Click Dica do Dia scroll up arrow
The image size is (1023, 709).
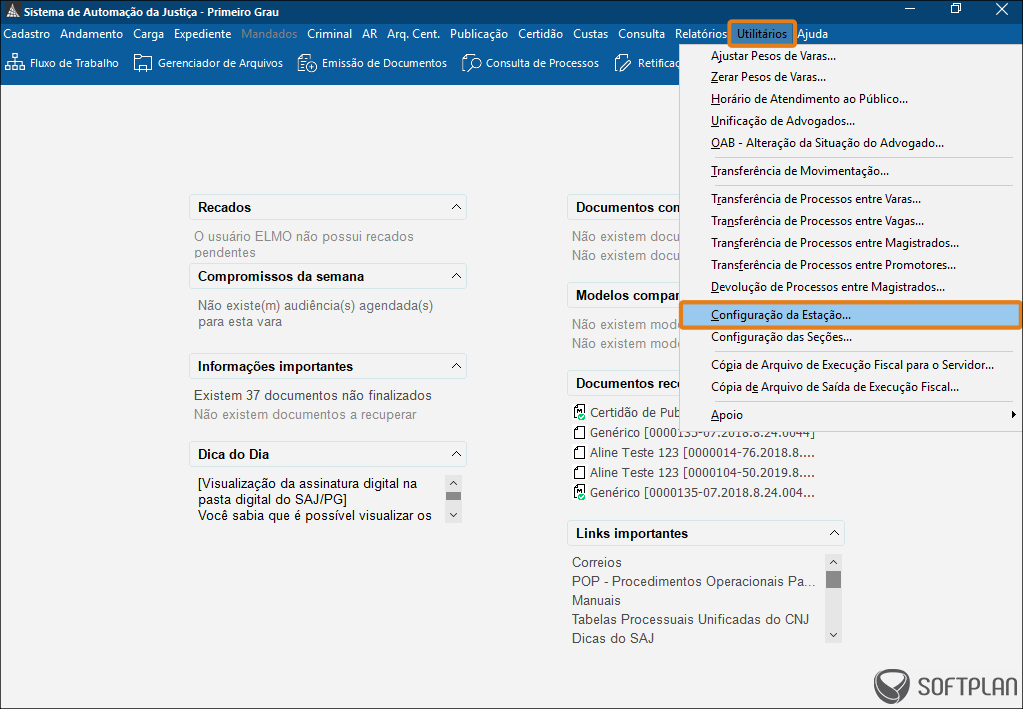click(x=453, y=483)
